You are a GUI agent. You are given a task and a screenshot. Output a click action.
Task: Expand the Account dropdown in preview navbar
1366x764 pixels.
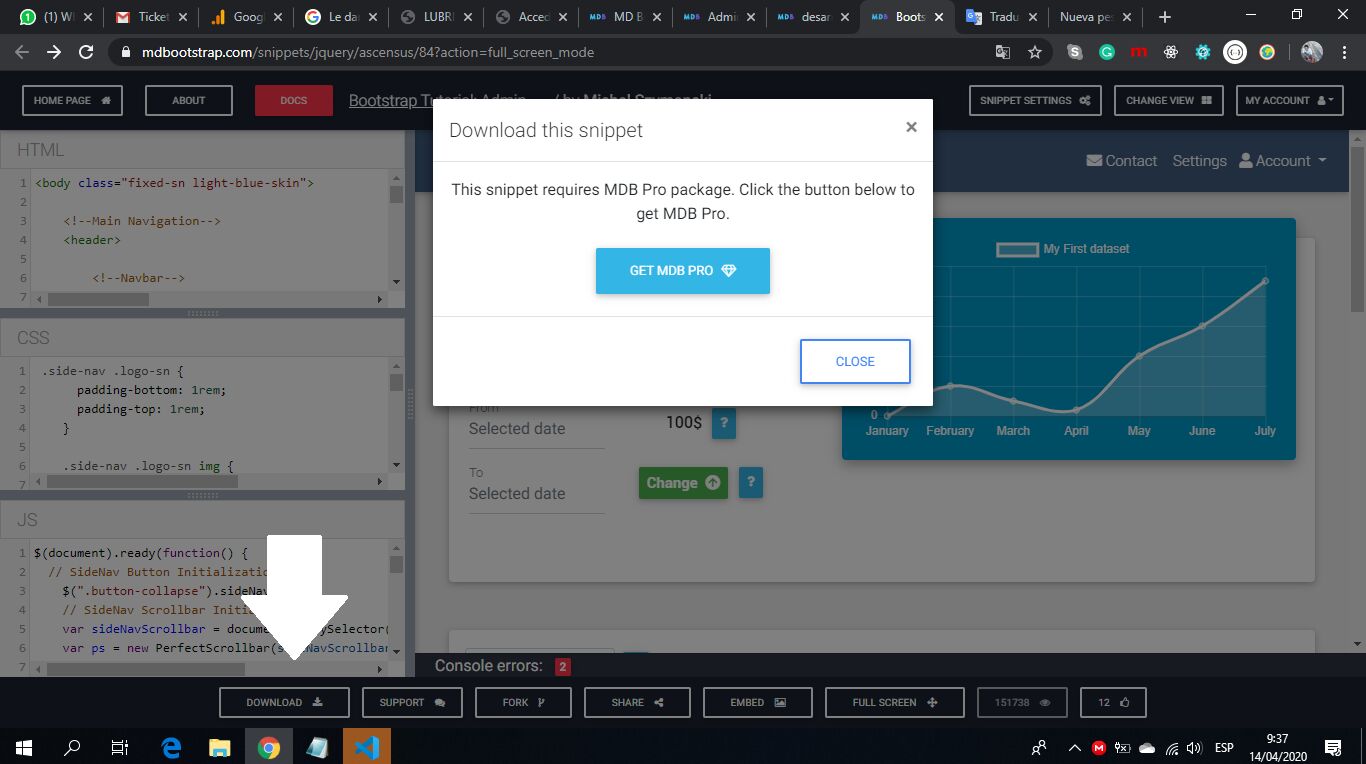pos(1283,161)
